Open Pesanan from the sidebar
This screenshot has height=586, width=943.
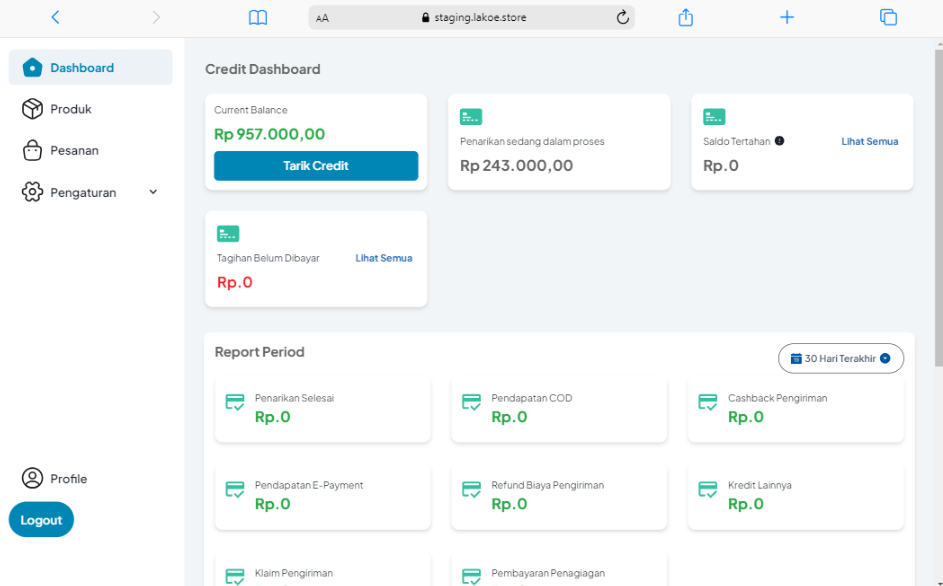click(x=74, y=150)
